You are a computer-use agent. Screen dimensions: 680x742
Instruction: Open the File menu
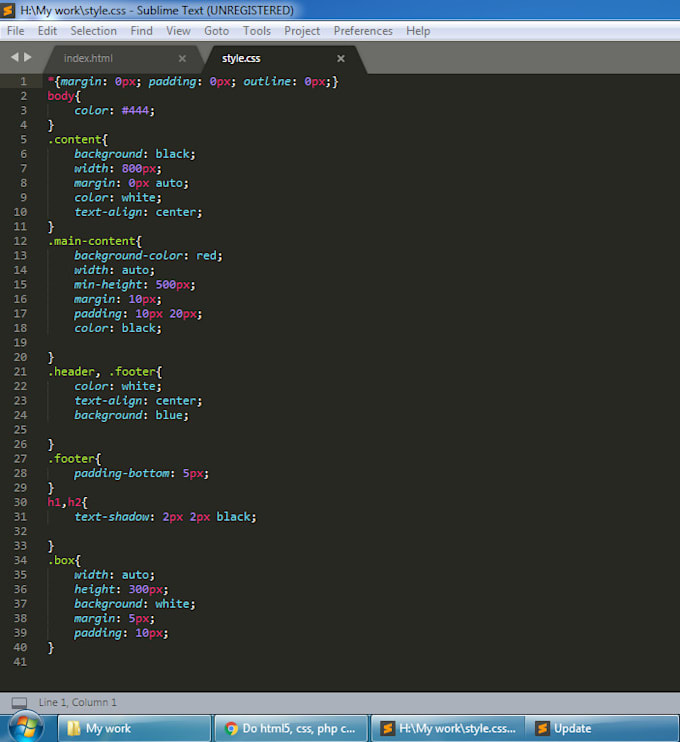pyautogui.click(x=15, y=31)
